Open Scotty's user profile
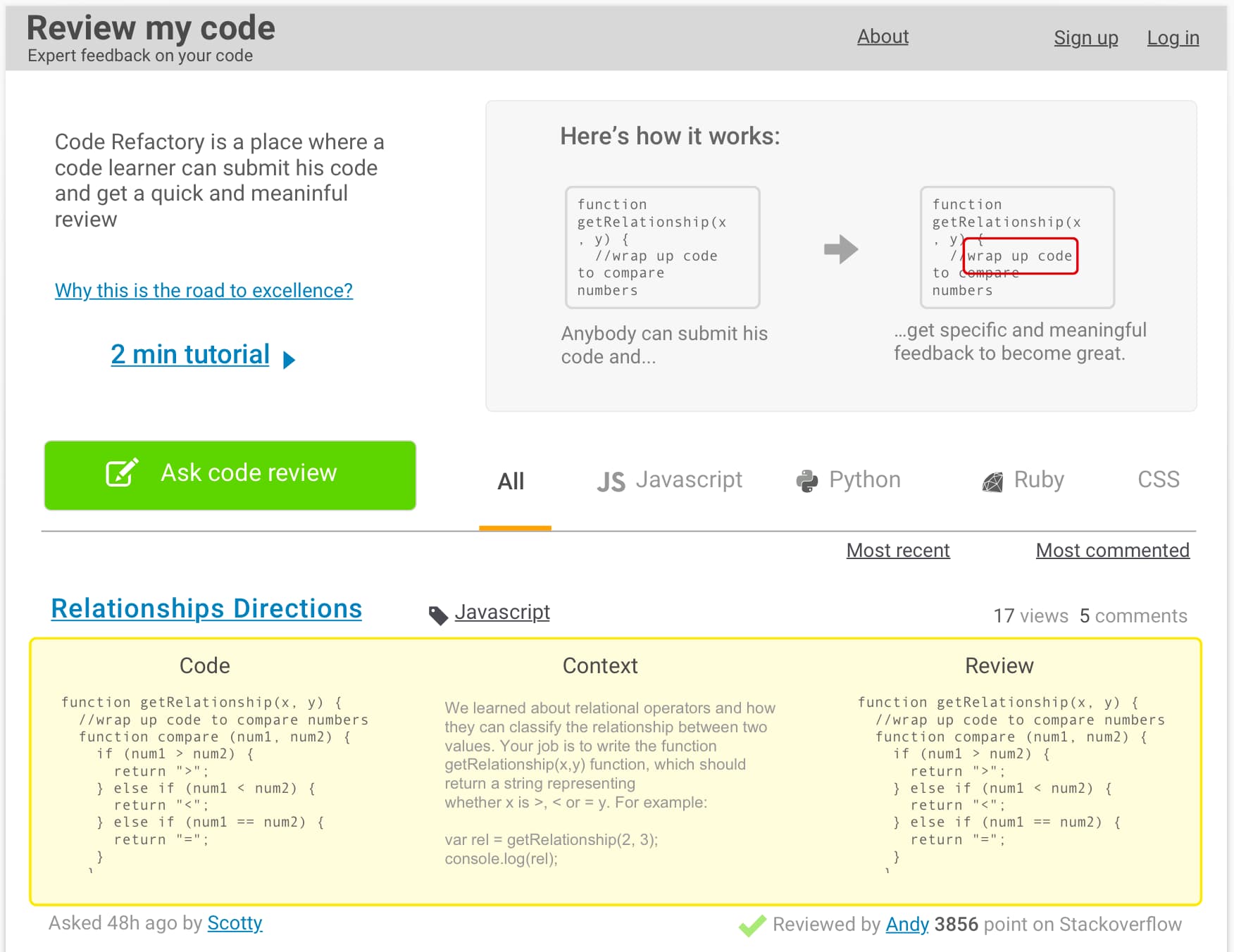This screenshot has height=952, width=1234. (235, 923)
